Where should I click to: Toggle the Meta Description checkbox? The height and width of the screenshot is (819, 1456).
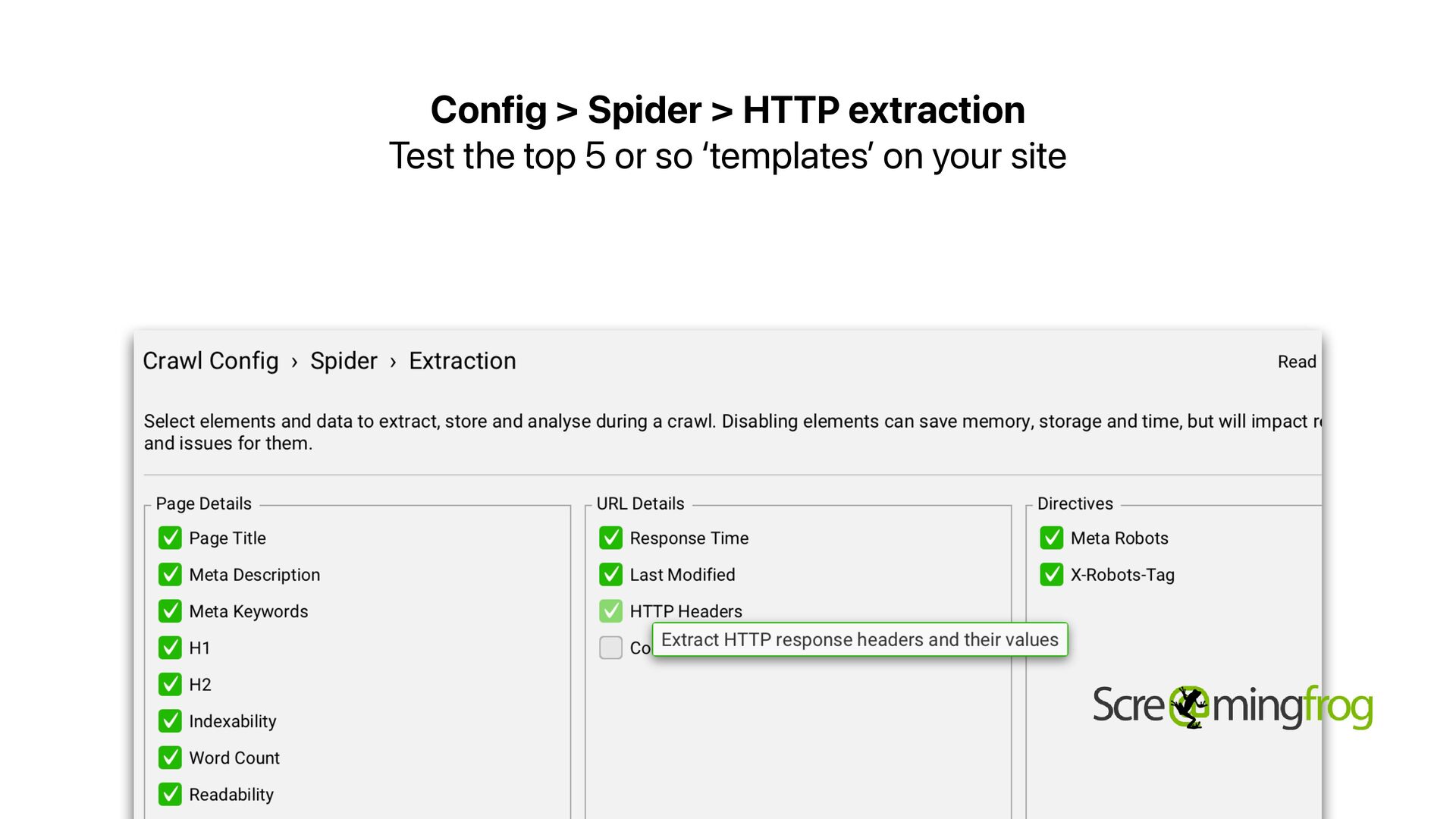(170, 574)
